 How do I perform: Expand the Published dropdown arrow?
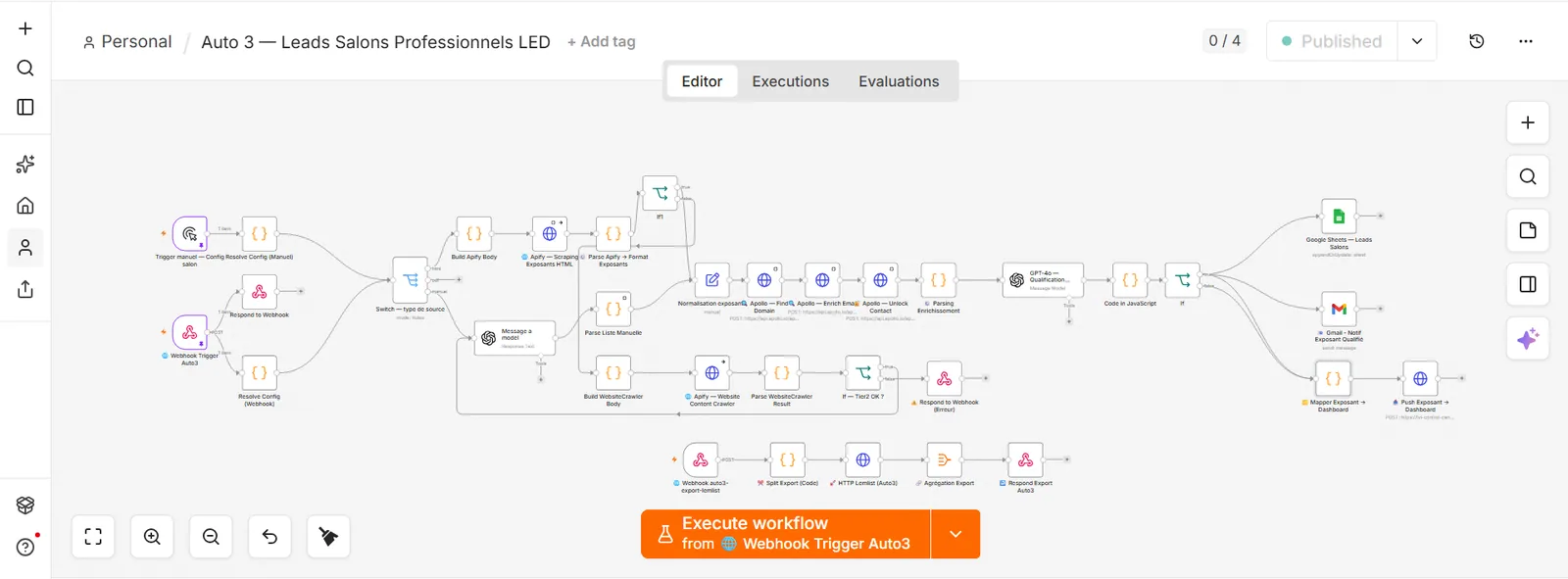tap(1417, 41)
